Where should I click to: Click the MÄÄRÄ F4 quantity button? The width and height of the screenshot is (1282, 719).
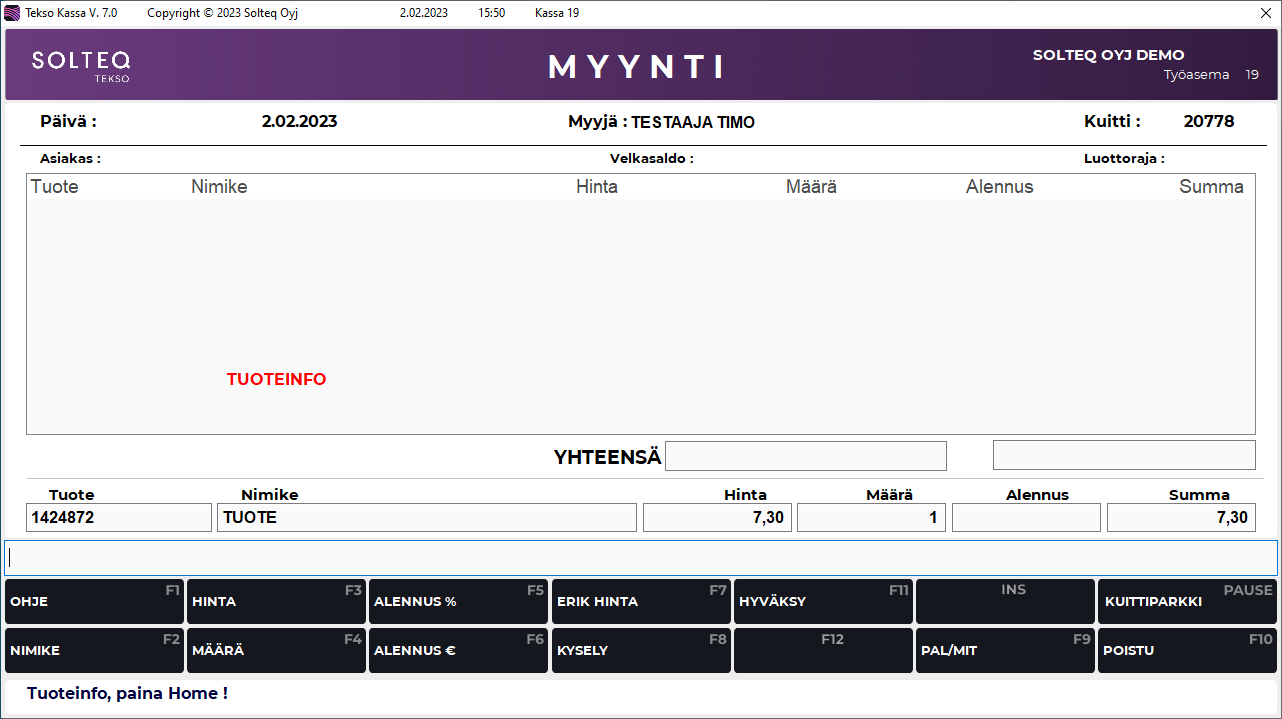(x=275, y=650)
